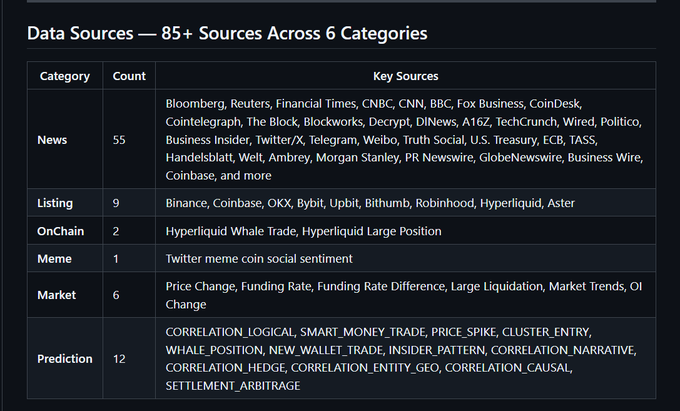Click the 'News' category cell
The width and height of the screenshot is (680, 411).
[x=65, y=140]
